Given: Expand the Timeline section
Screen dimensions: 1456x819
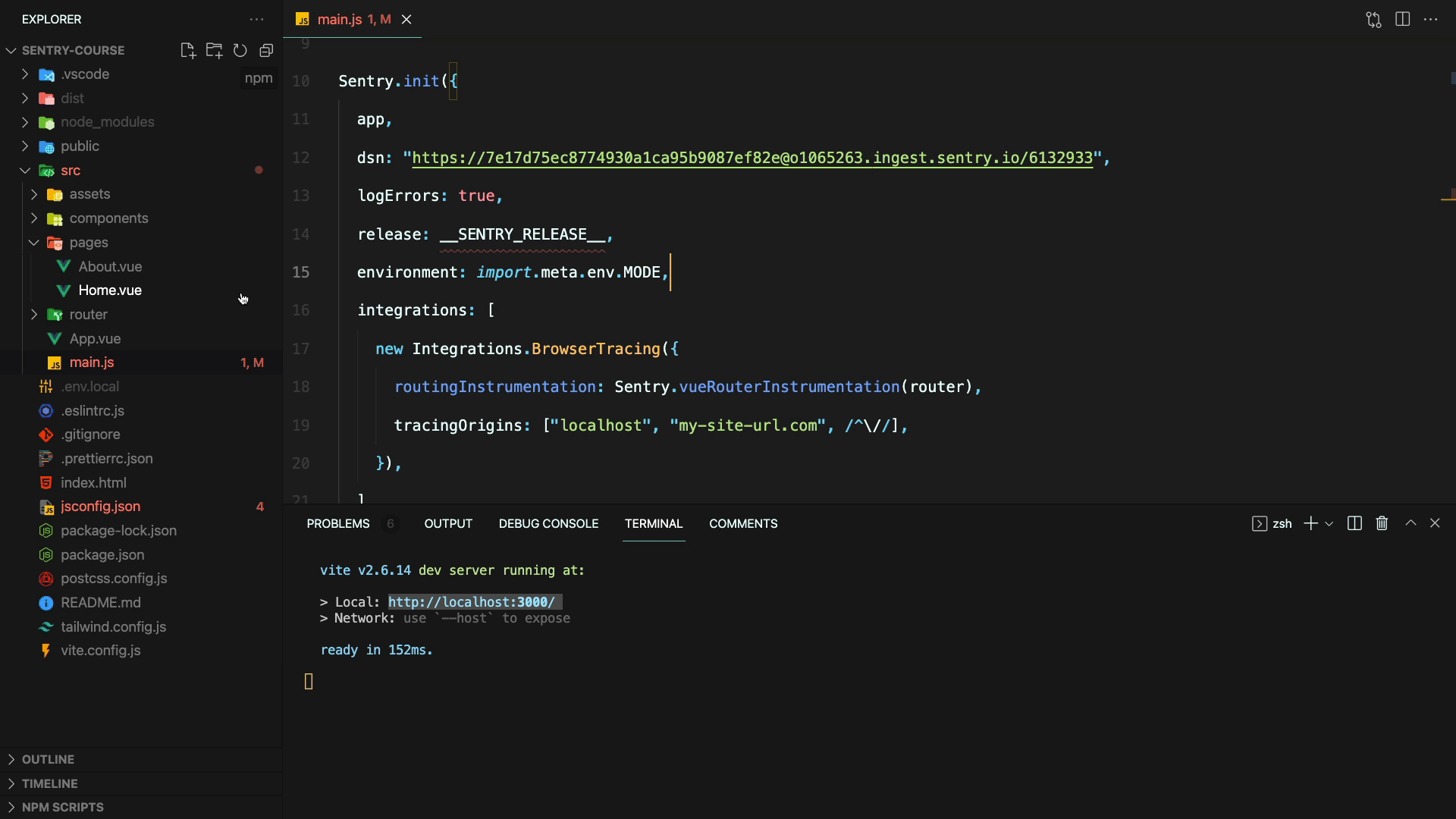Looking at the screenshot, I should pyautogui.click(x=141, y=783).
